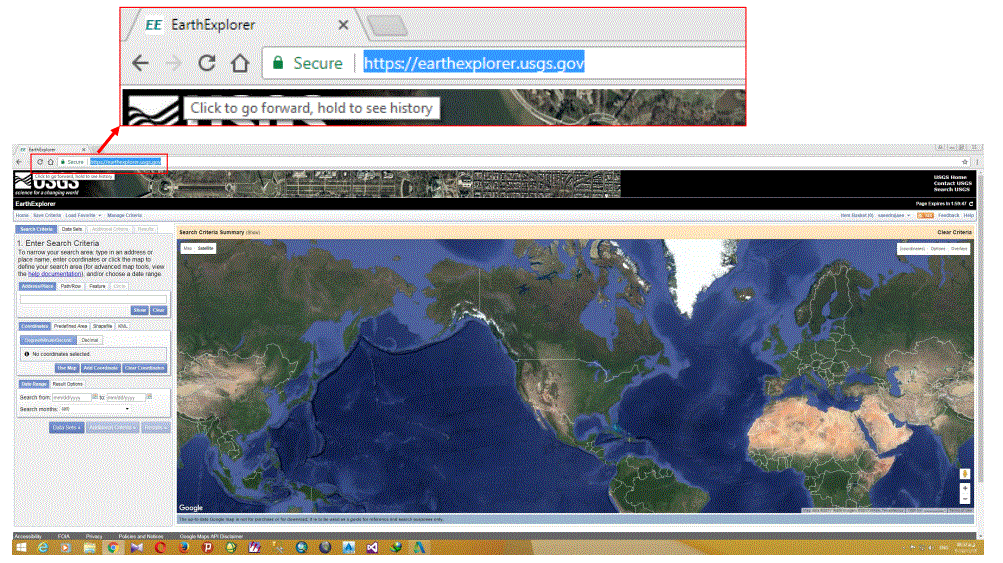Open the Windows Start menu

click(21, 548)
